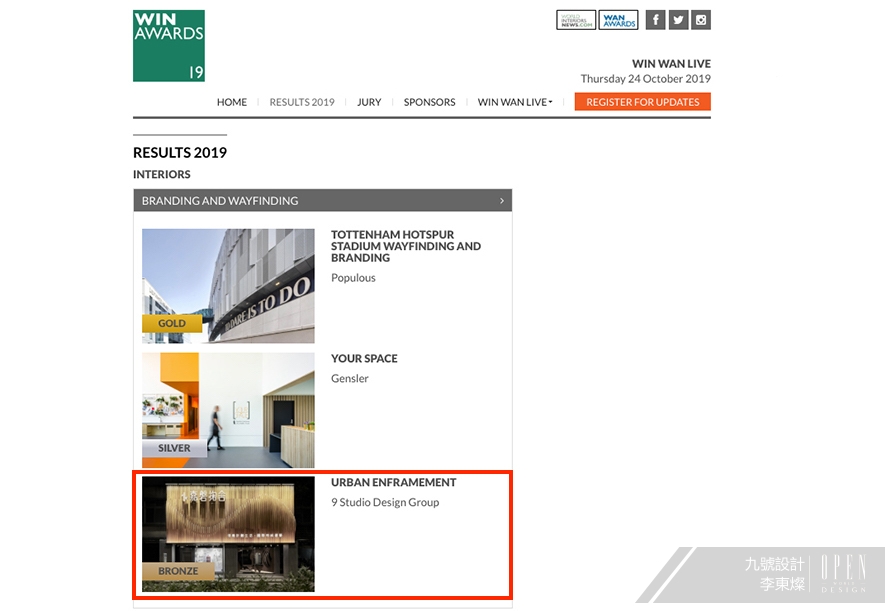This screenshot has height=611, width=885.
Task: Open the Facebook page icon
Action: (655, 20)
